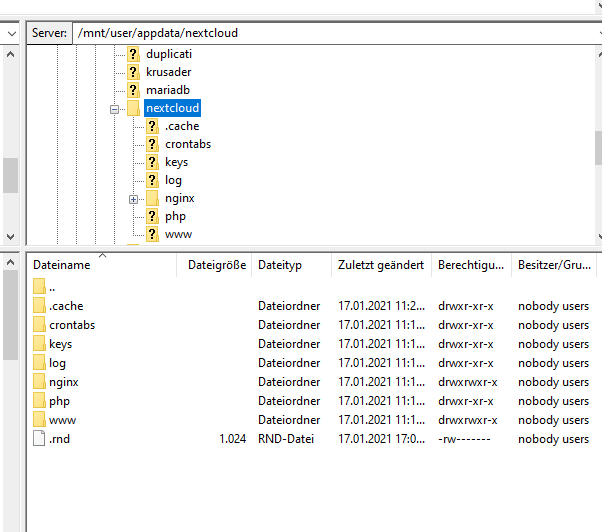
Task: Click the php unknown-folder icon in tree
Action: tap(152, 216)
